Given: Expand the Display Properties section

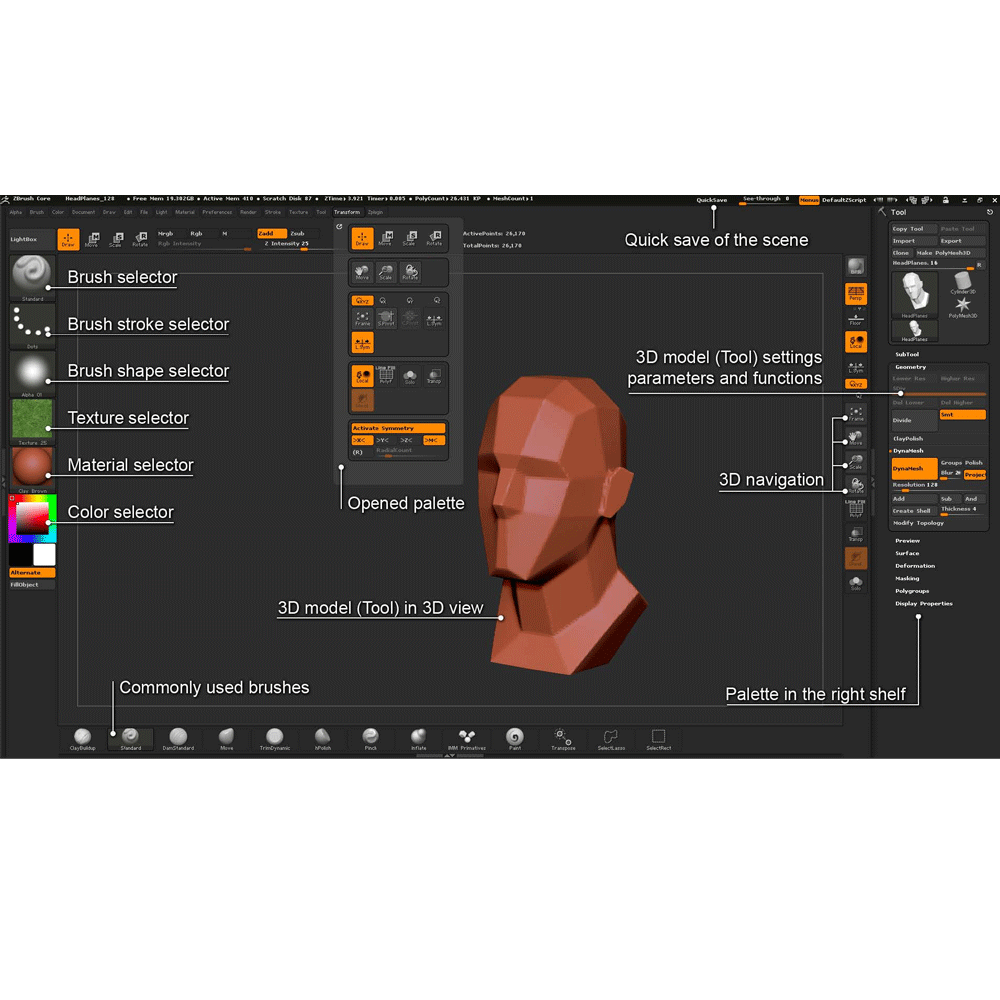Looking at the screenshot, I should pyautogui.click(x=923, y=603).
